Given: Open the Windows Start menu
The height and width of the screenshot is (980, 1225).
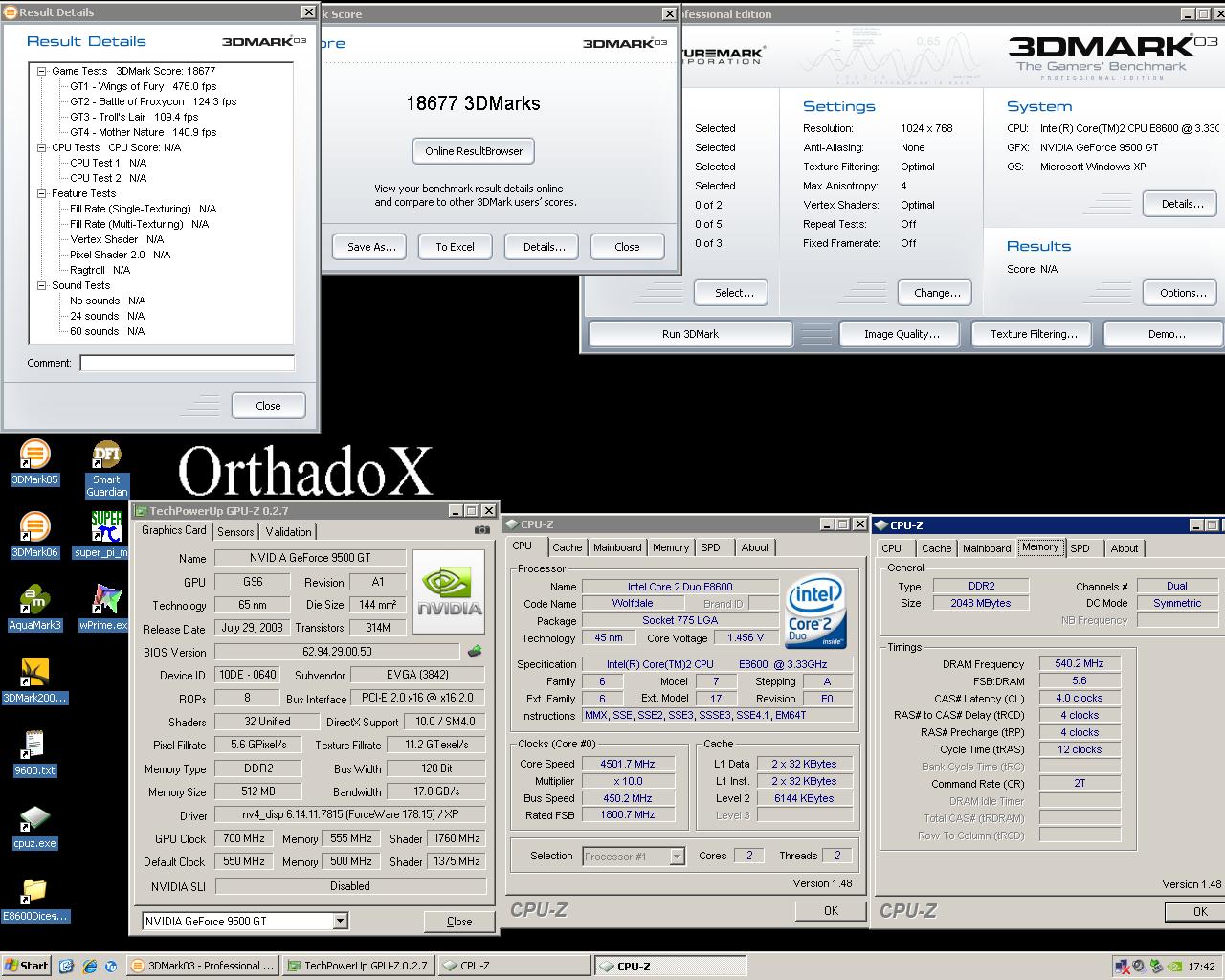Looking at the screenshot, I should click(x=27, y=966).
